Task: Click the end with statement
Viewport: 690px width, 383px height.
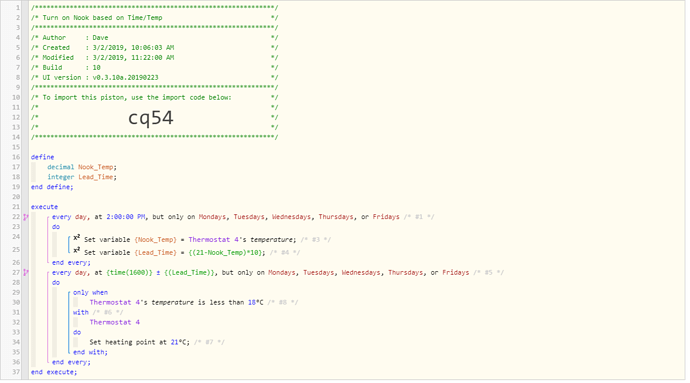Action: [90, 352]
